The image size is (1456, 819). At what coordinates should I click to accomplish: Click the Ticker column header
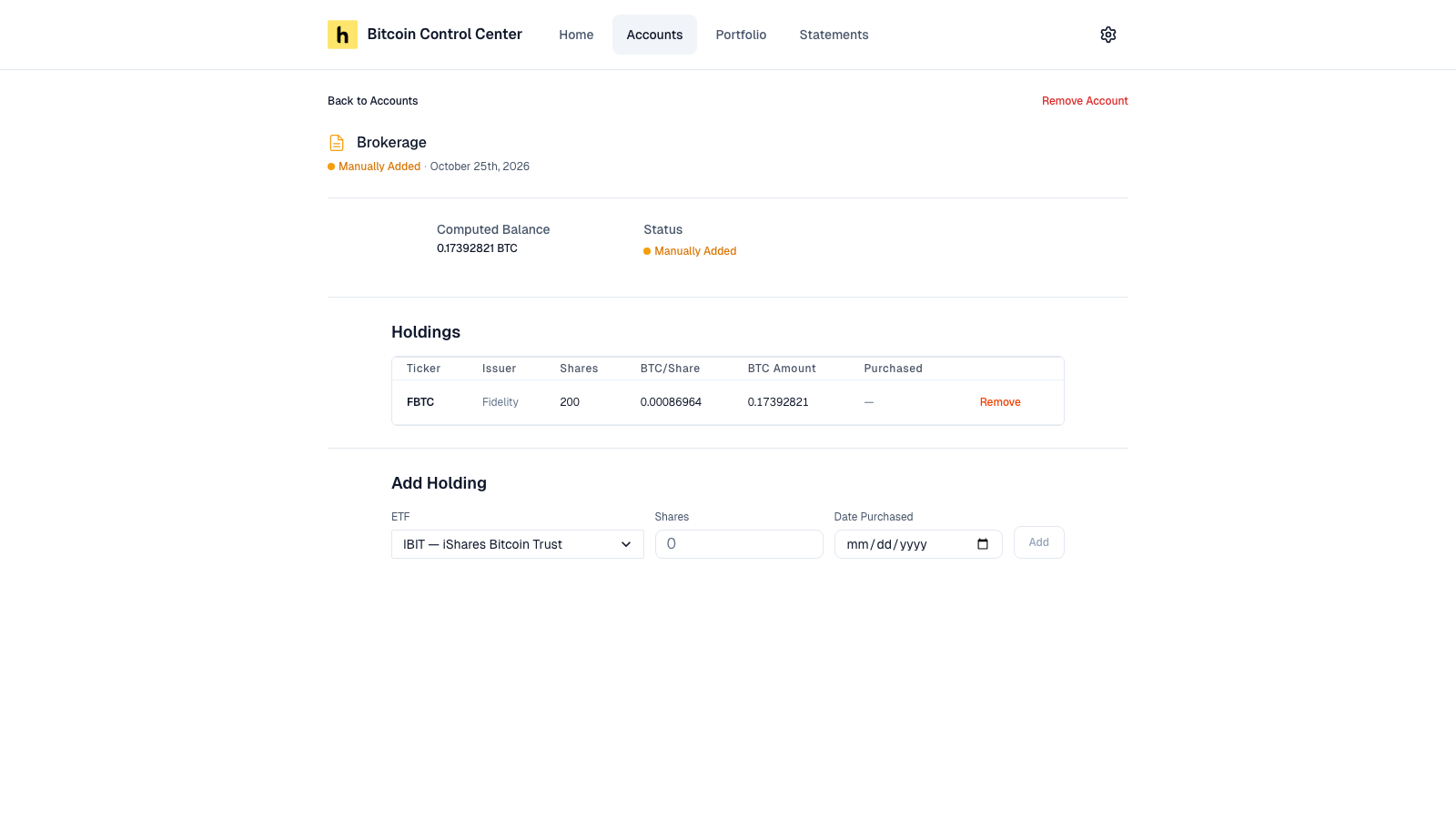(x=423, y=369)
